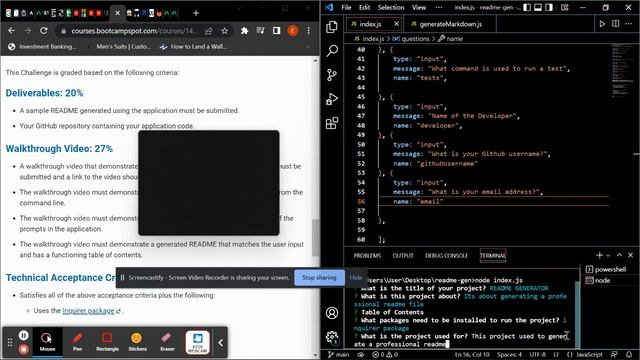This screenshot has height=360, width=640.
Task: Share this page from the address bar
Action: pyautogui.click(x=209, y=31)
